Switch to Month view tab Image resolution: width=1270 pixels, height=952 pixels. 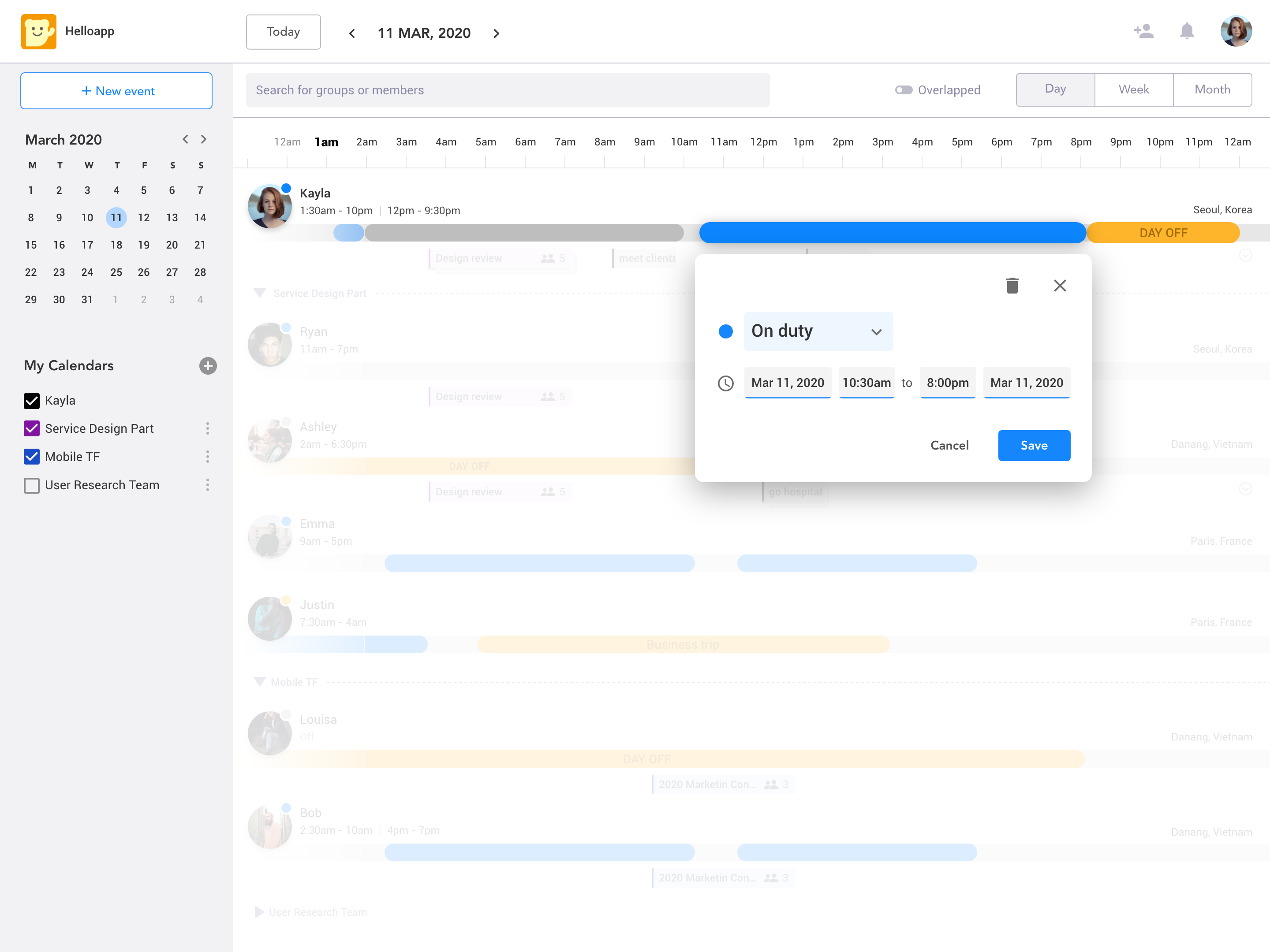[1212, 89]
